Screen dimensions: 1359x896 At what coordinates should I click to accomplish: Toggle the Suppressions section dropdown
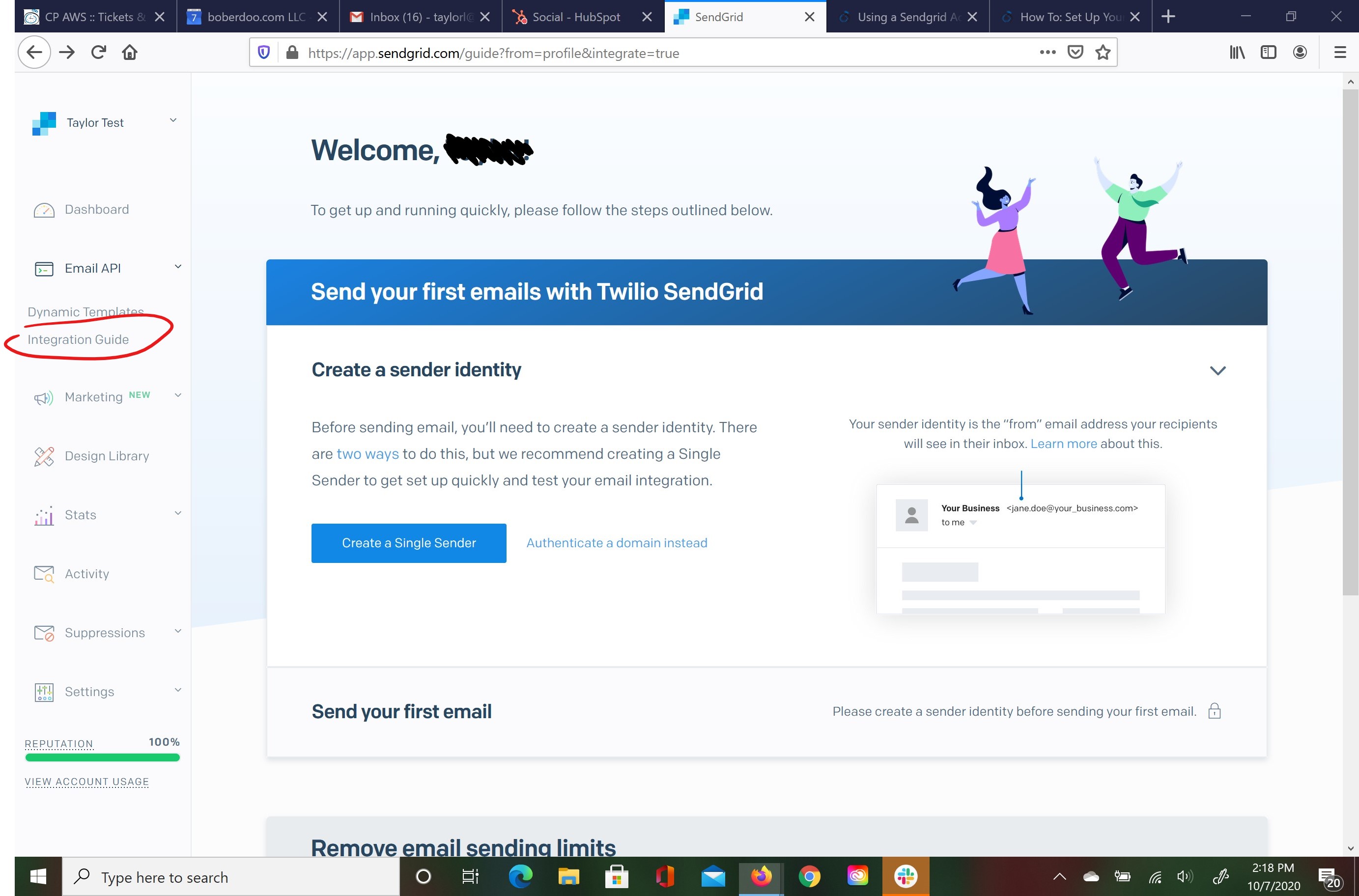coord(176,632)
